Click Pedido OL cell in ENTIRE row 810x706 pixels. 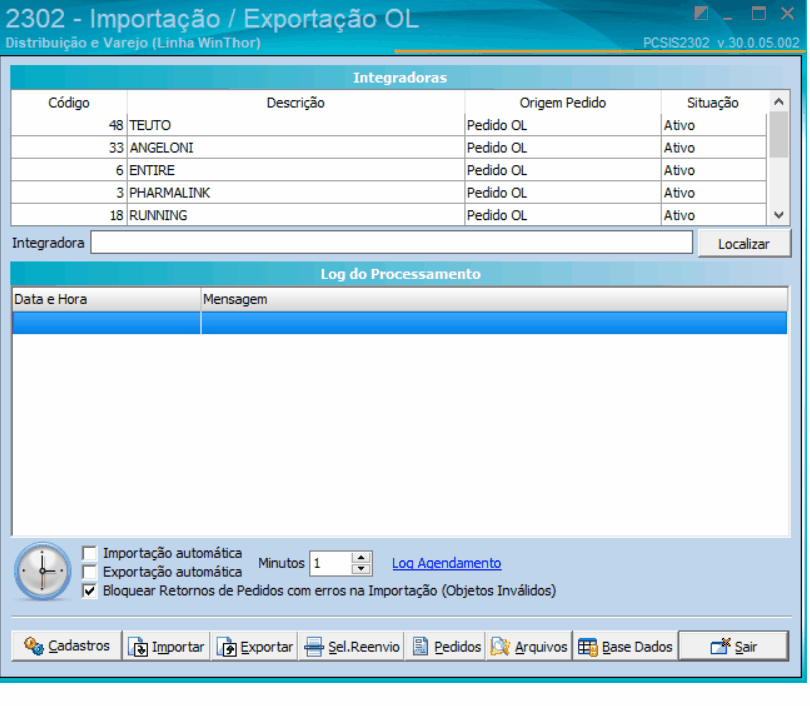pos(563,170)
